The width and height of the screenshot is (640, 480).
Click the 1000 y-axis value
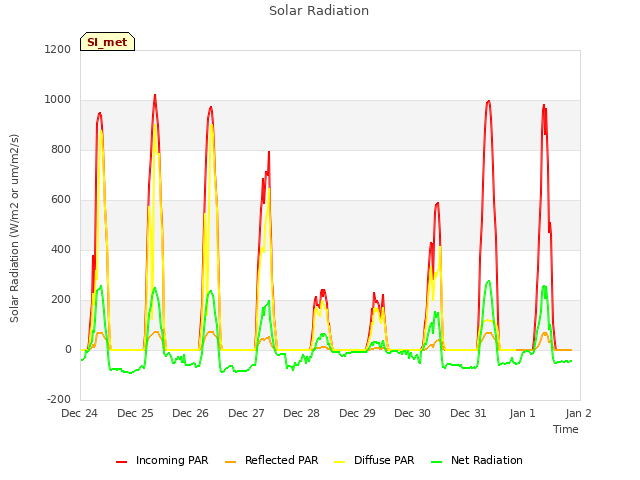click(58, 100)
